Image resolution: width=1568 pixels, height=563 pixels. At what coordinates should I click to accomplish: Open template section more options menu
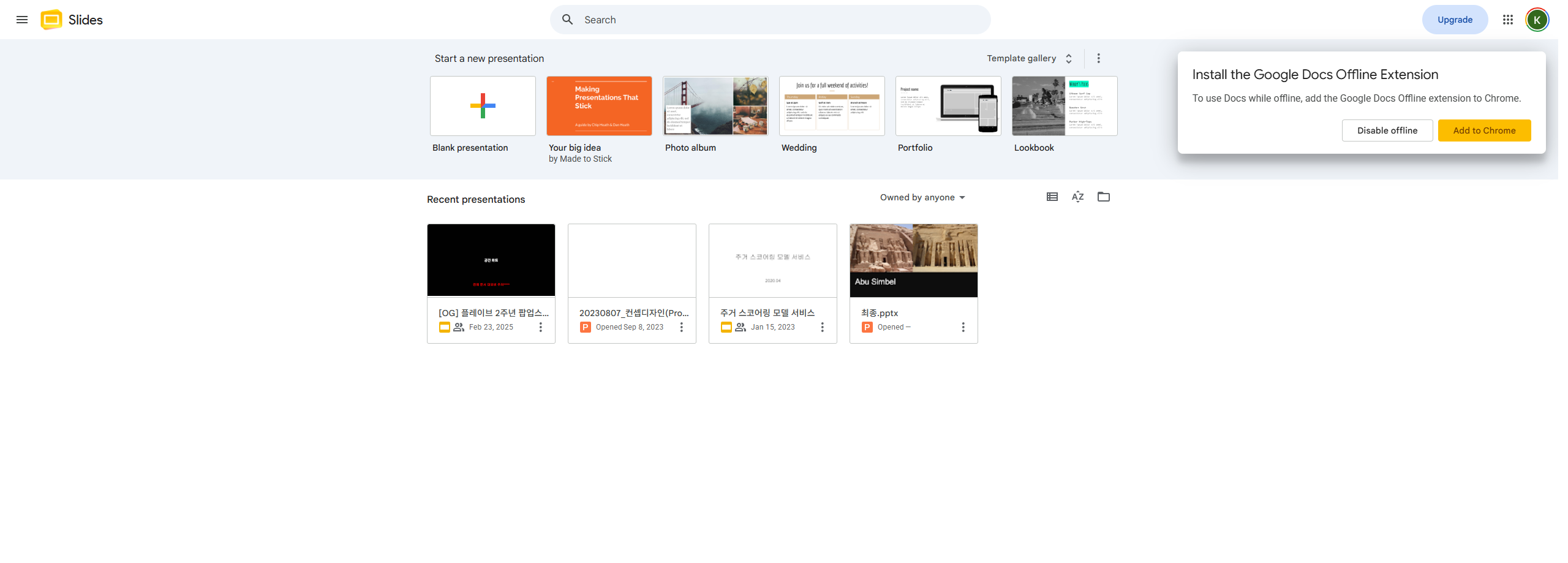tap(1099, 58)
